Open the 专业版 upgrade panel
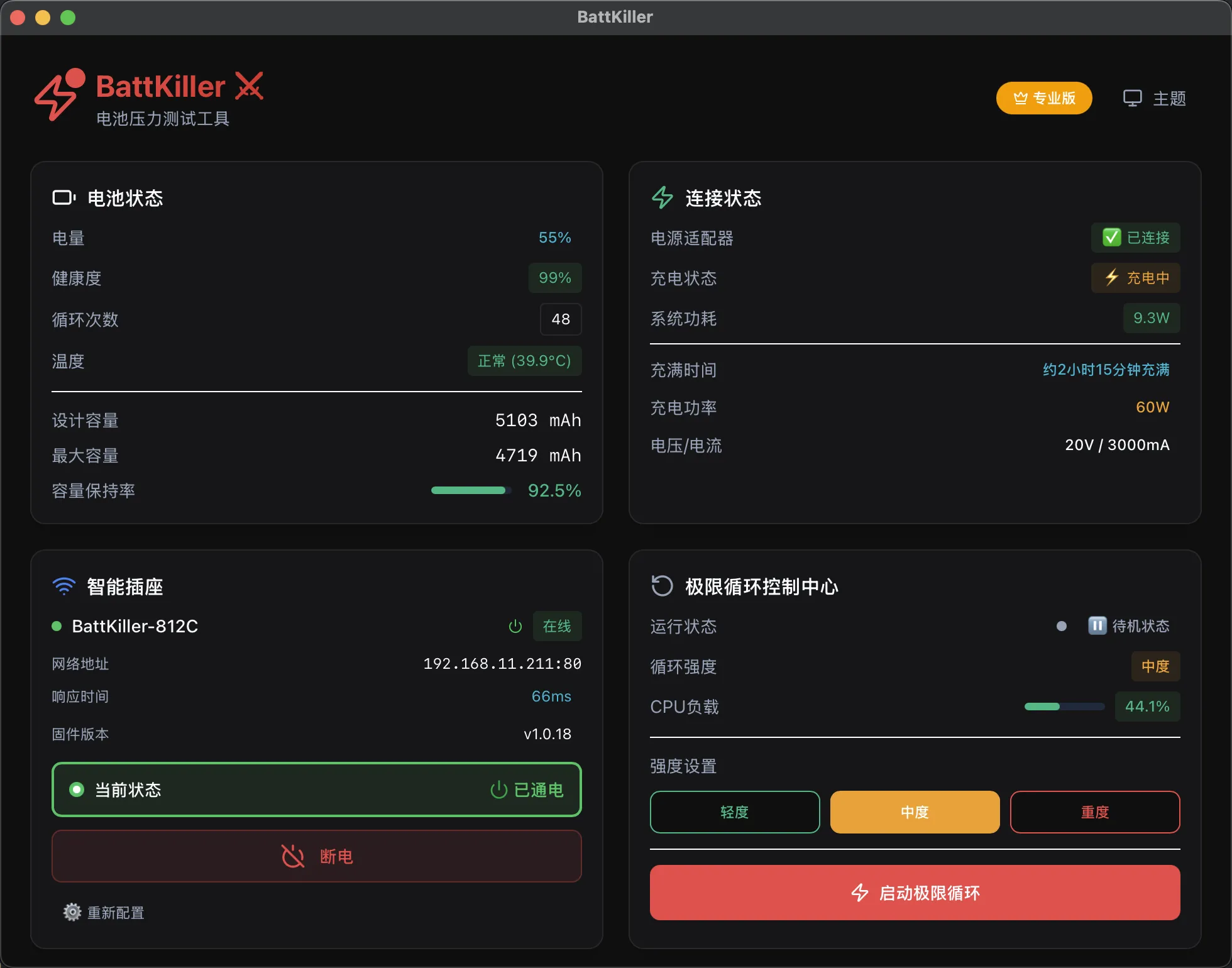This screenshot has width=1232, height=968. [1043, 98]
